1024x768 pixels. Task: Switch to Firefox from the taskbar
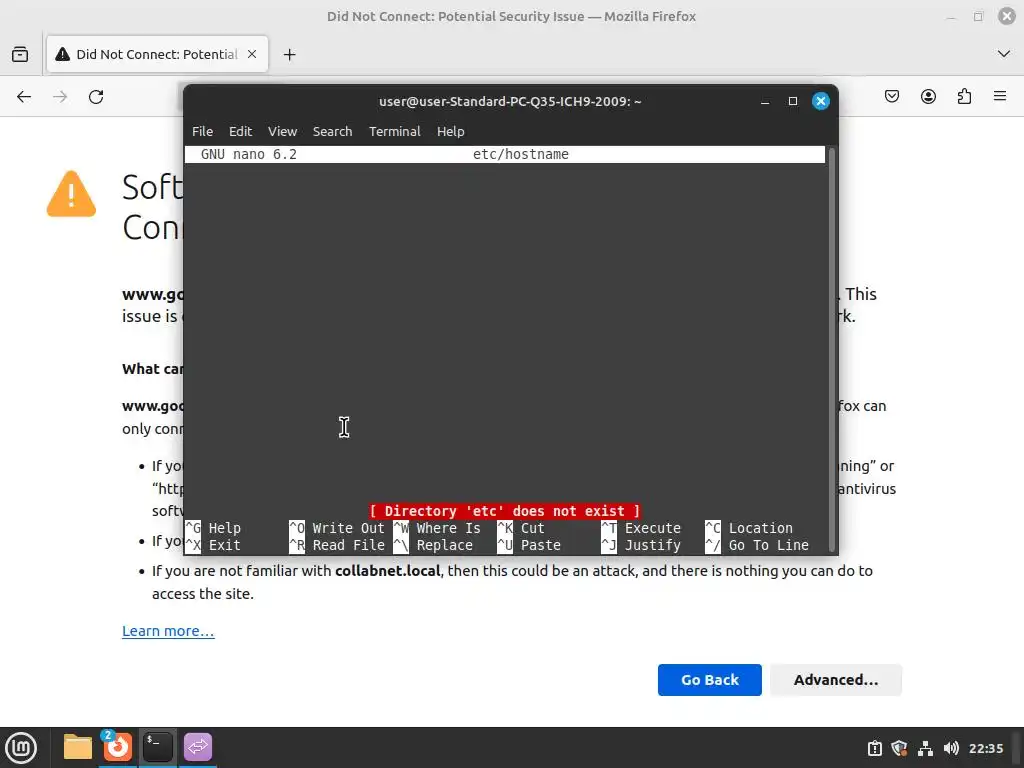click(118, 746)
